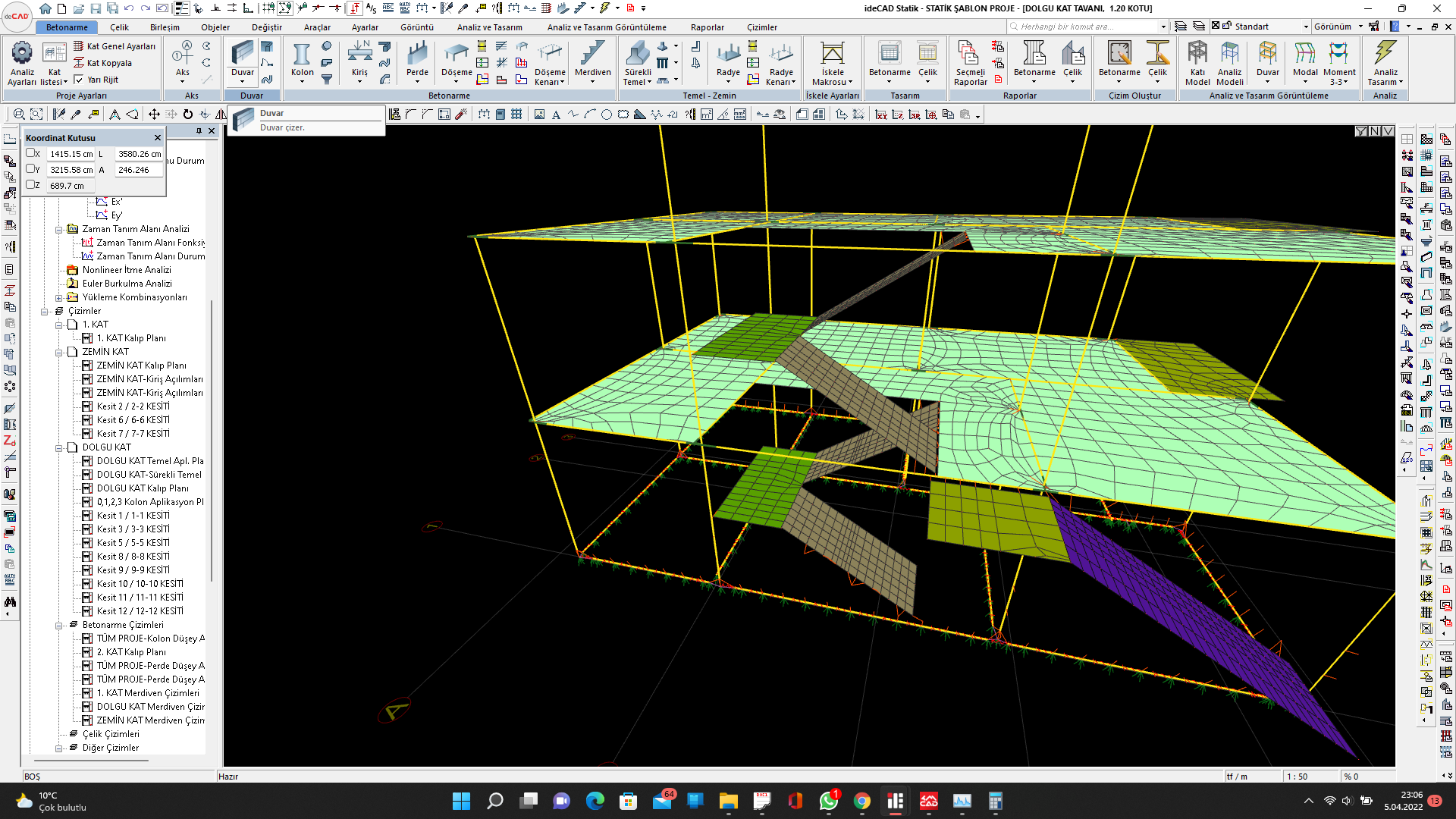The image size is (1456, 819).
Task: Open the Radye foundation tool
Action: [728, 61]
